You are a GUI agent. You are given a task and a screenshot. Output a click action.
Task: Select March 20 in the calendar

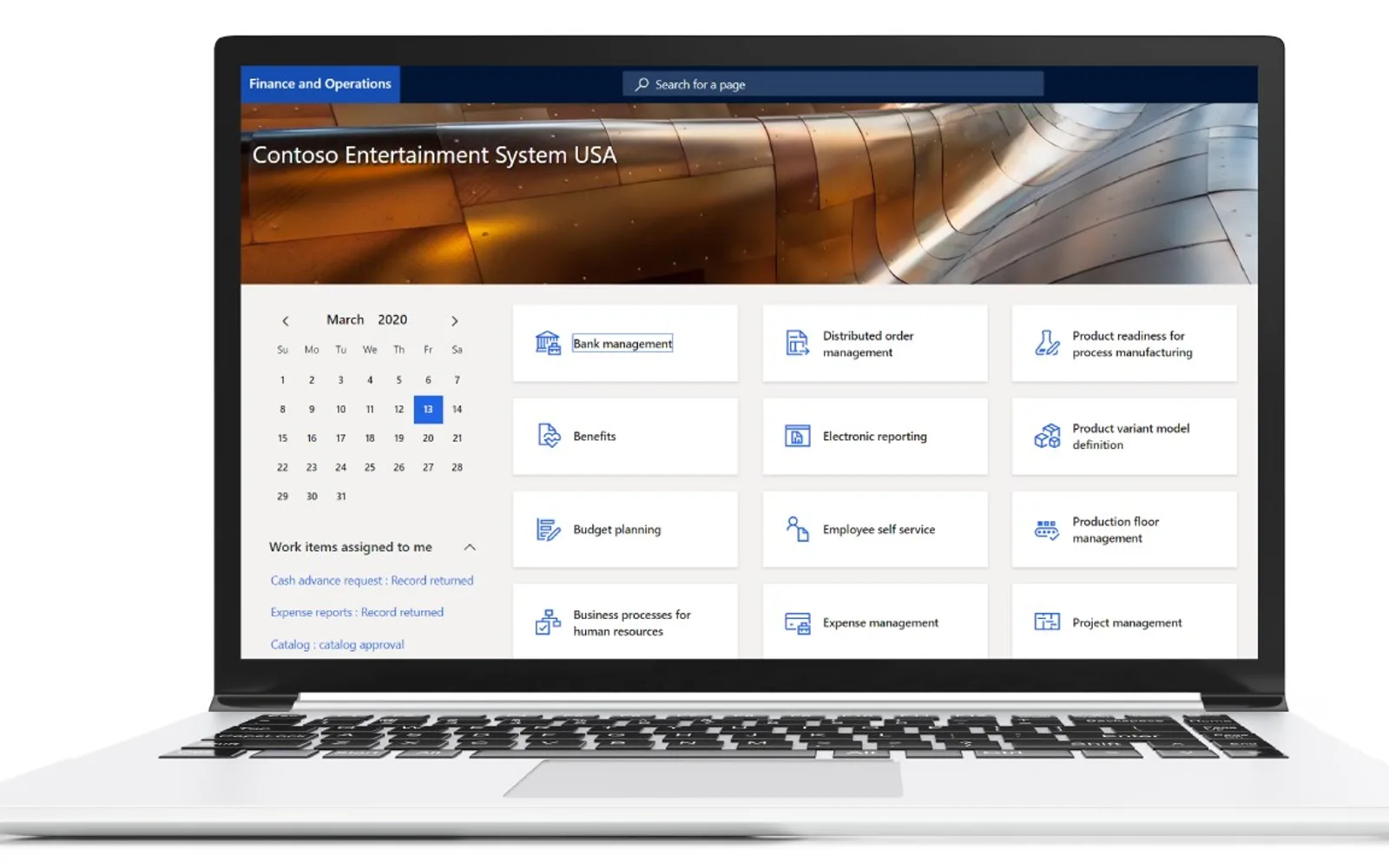point(428,438)
